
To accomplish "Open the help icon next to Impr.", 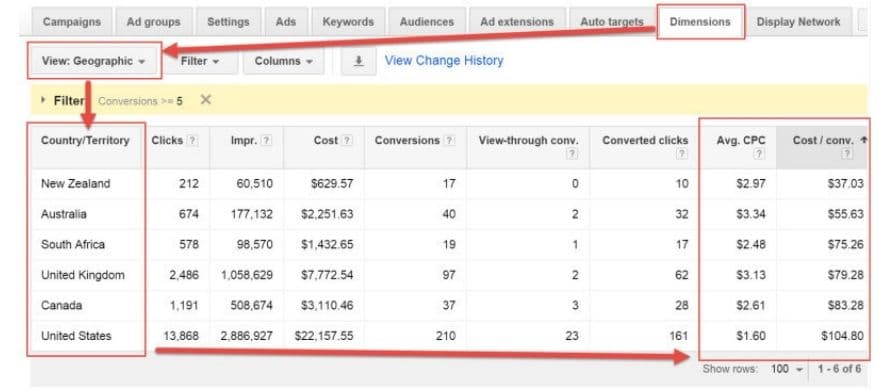I will [266, 141].
